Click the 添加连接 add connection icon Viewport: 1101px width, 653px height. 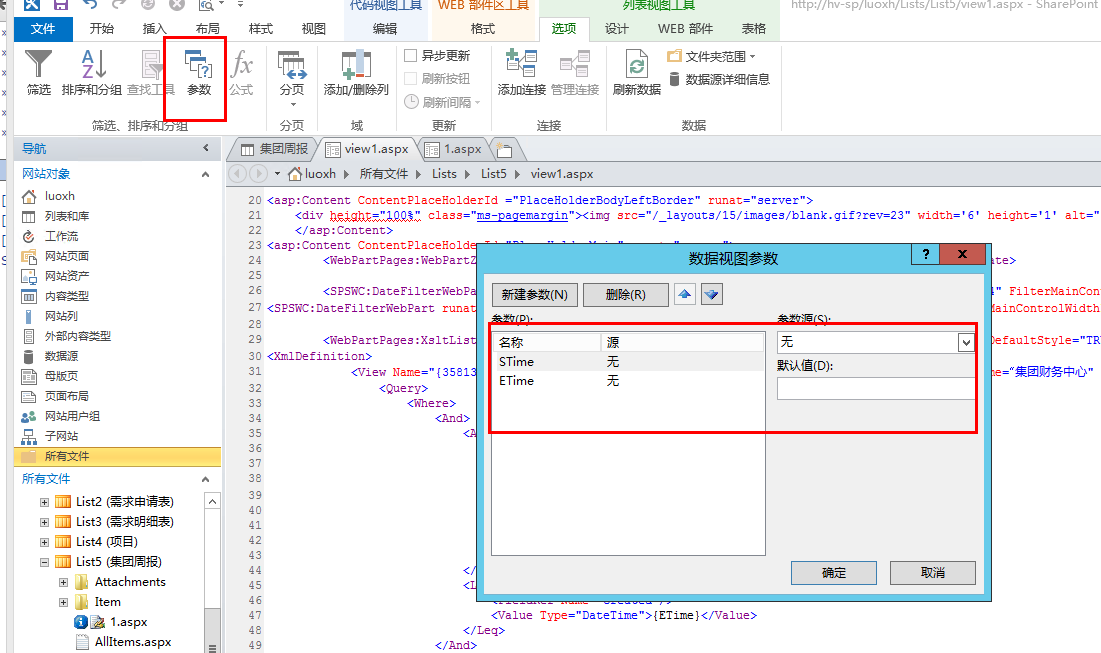point(521,67)
